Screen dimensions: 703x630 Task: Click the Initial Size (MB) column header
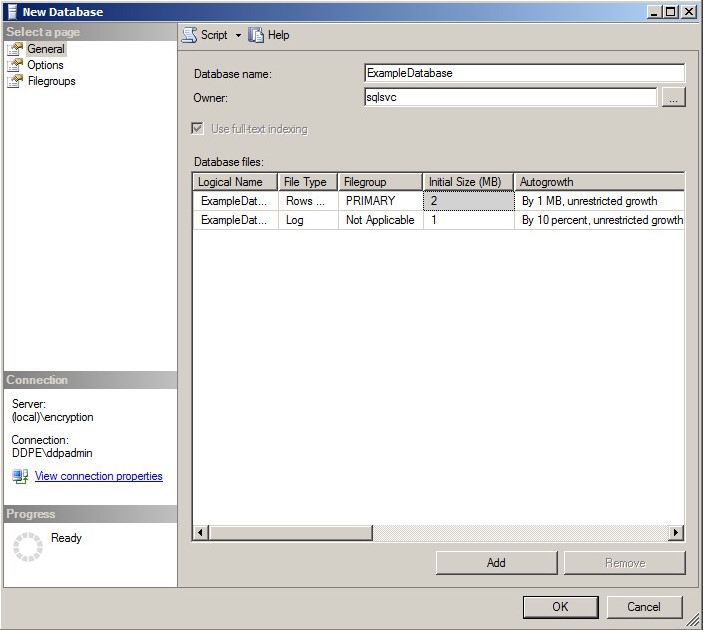click(x=468, y=182)
